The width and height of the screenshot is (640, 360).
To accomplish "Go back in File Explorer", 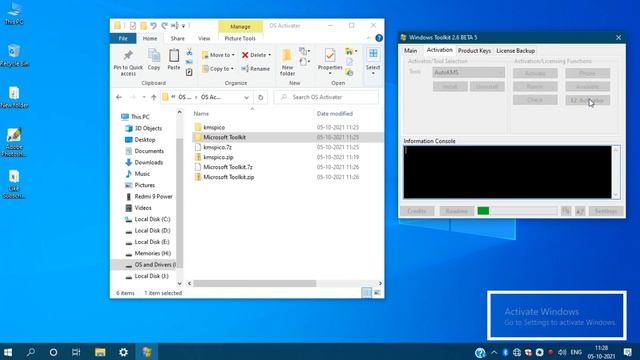I will point(119,97).
